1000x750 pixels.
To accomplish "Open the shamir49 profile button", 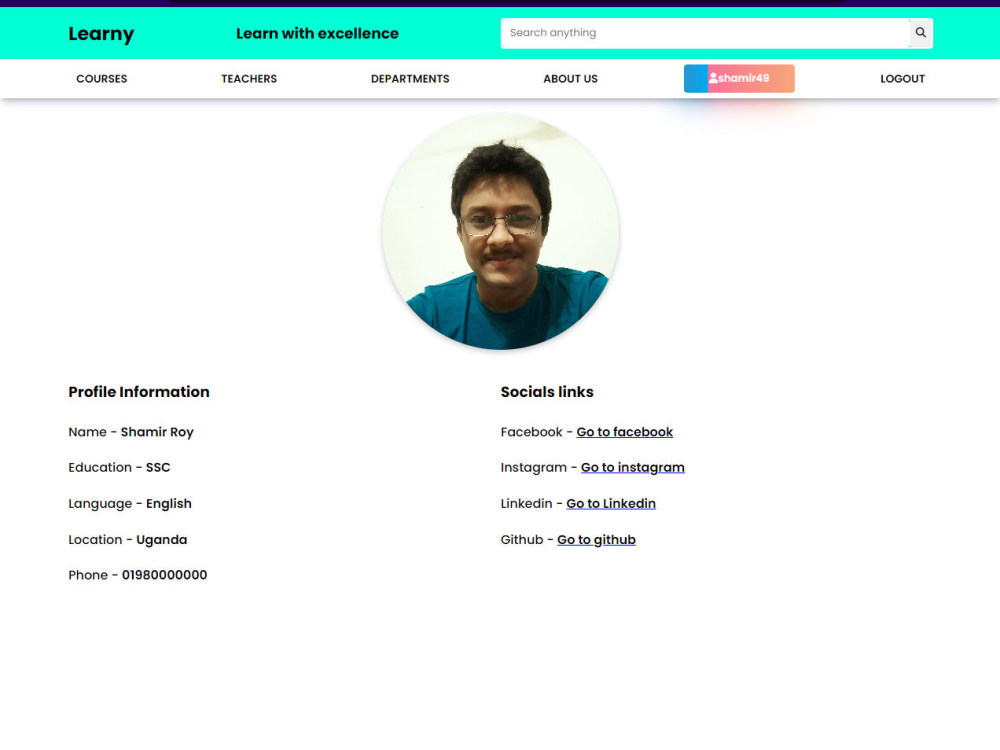I will 739,78.
